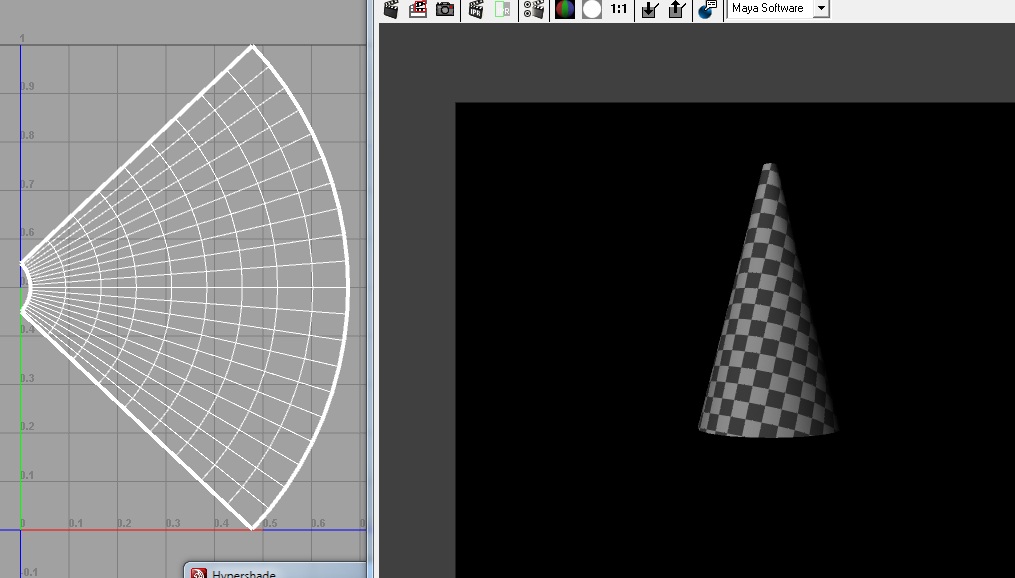Display RGB channels using the colored sphere icon
Viewport: 1015px width, 578px height.
564,9
